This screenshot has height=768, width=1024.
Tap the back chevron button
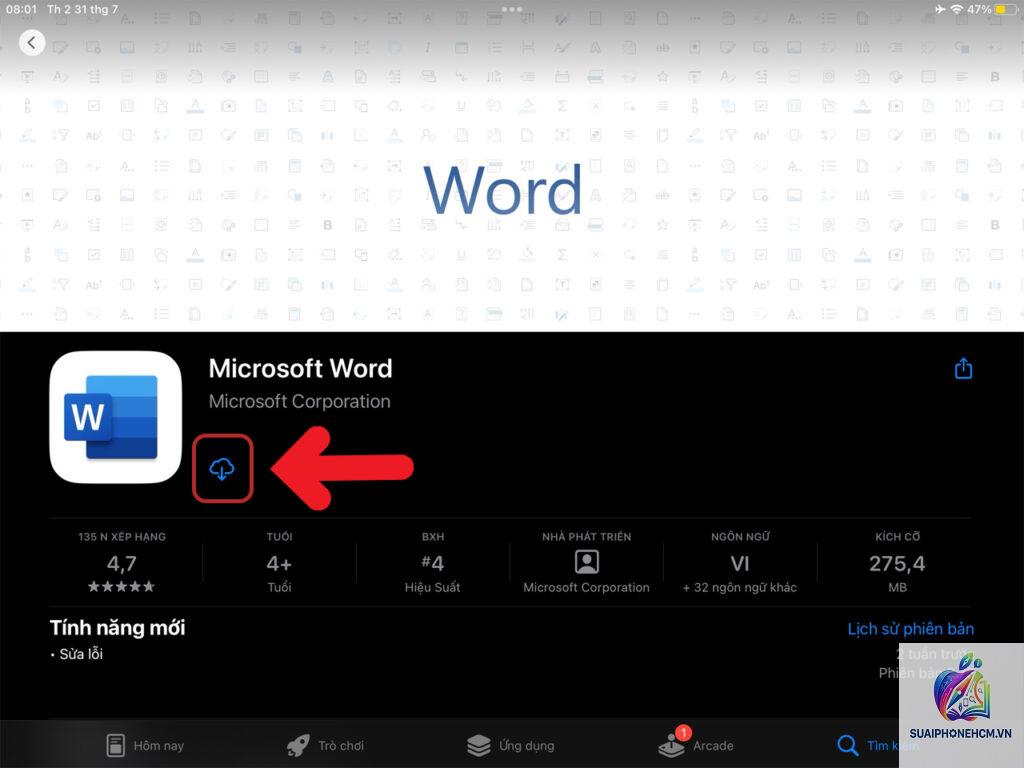31,43
